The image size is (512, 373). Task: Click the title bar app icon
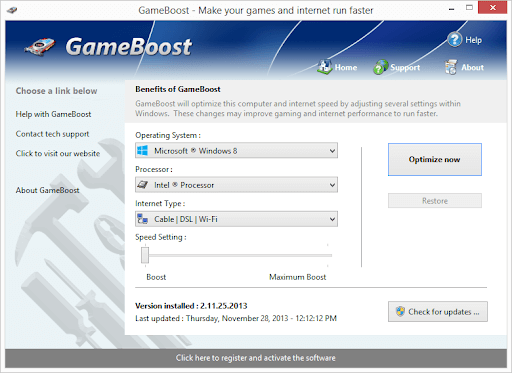click(12, 10)
